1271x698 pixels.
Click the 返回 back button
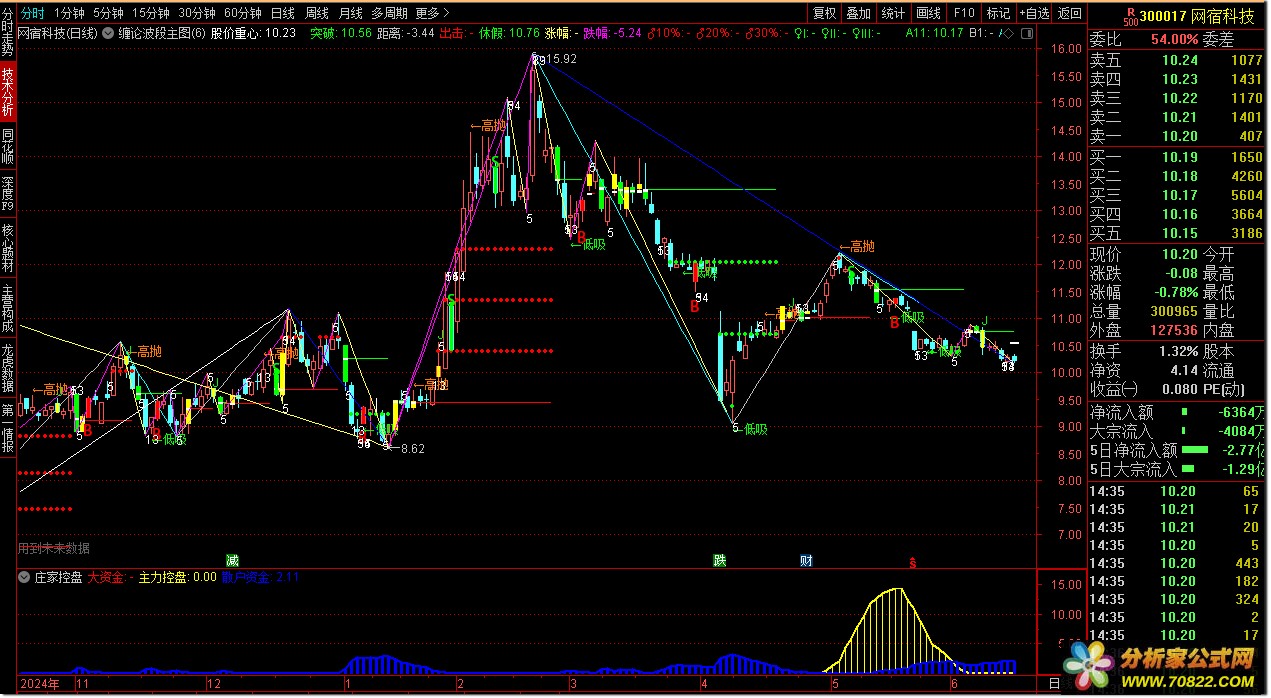point(1069,13)
